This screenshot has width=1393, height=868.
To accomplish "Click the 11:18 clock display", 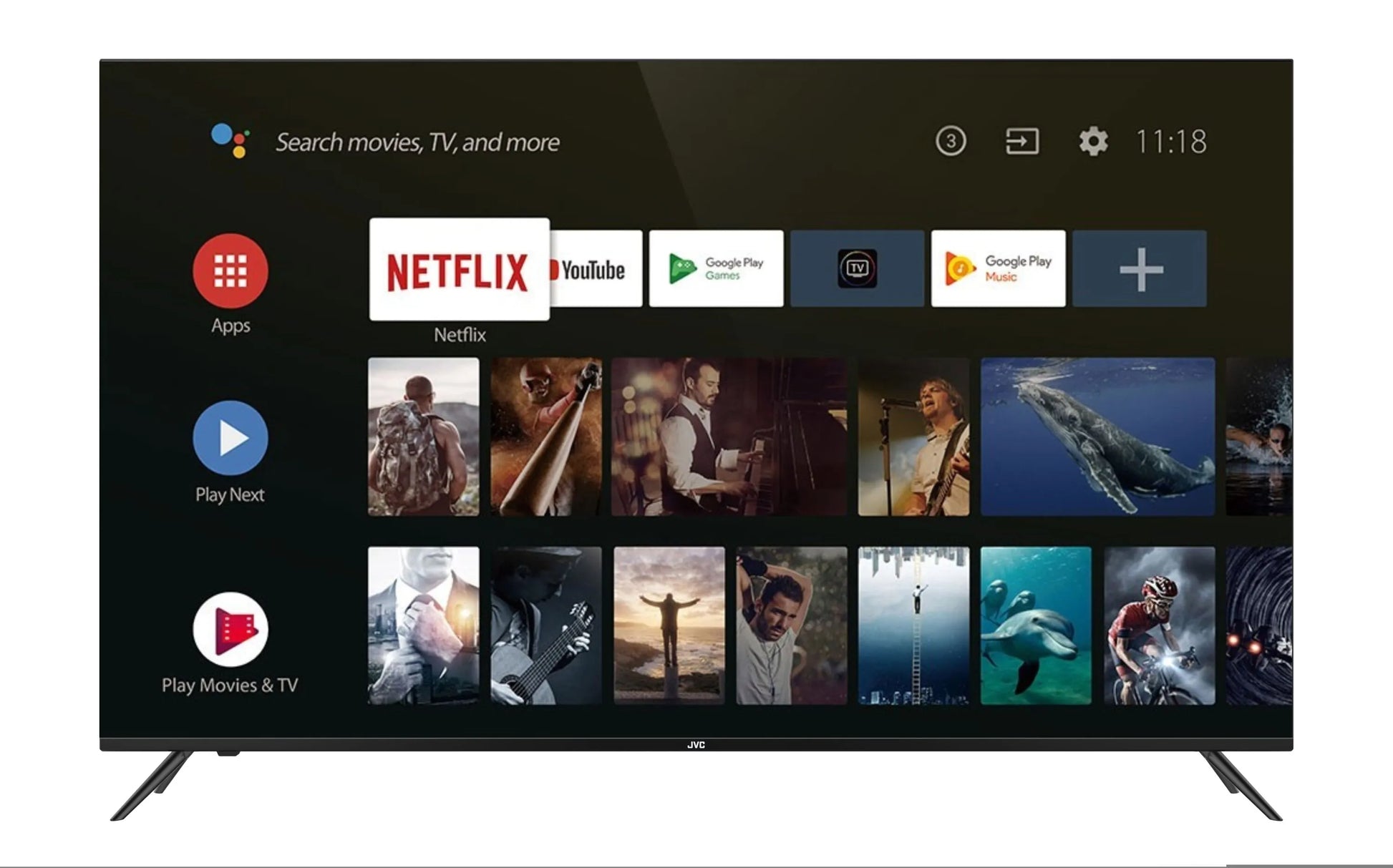I will [1171, 142].
